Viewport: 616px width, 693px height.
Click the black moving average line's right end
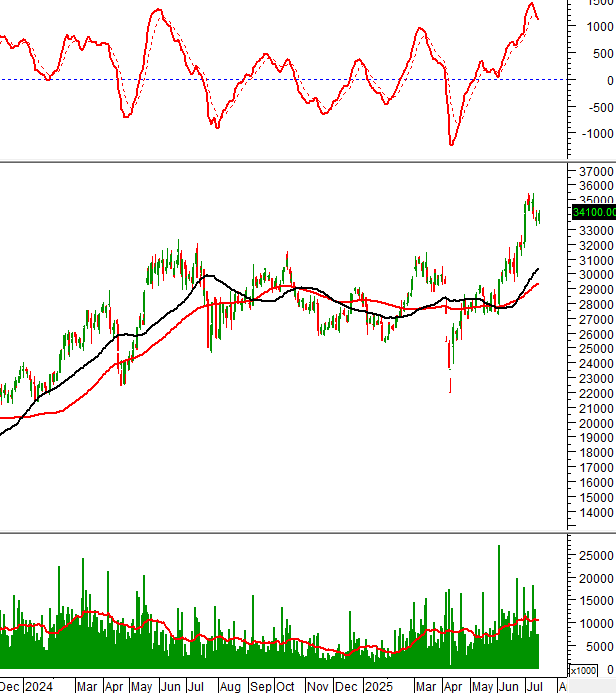(539, 268)
